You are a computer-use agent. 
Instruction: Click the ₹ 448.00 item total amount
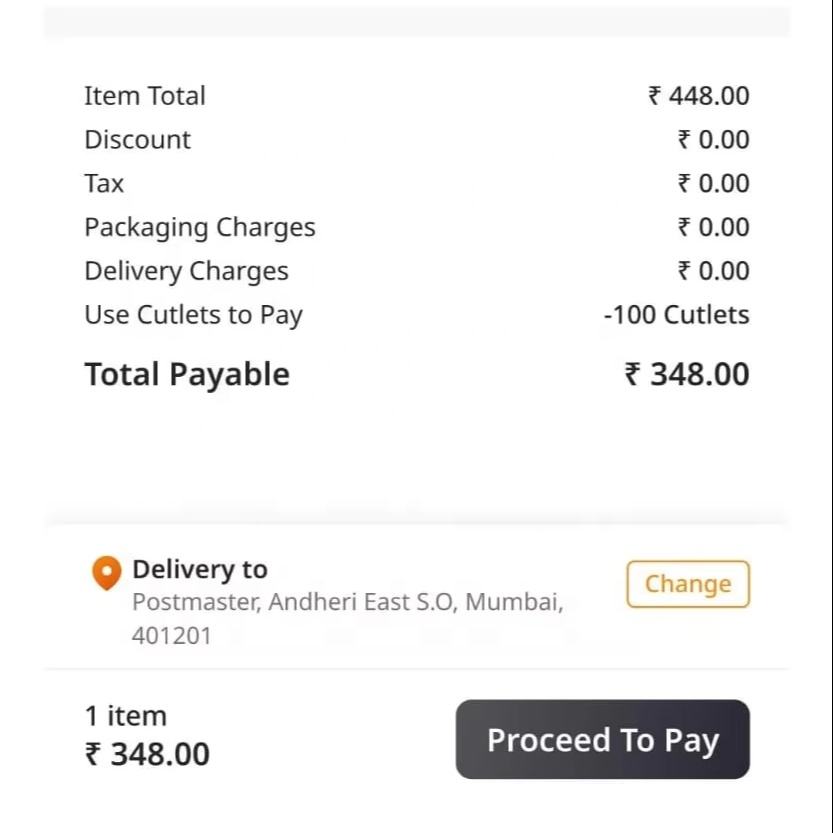click(x=698, y=96)
